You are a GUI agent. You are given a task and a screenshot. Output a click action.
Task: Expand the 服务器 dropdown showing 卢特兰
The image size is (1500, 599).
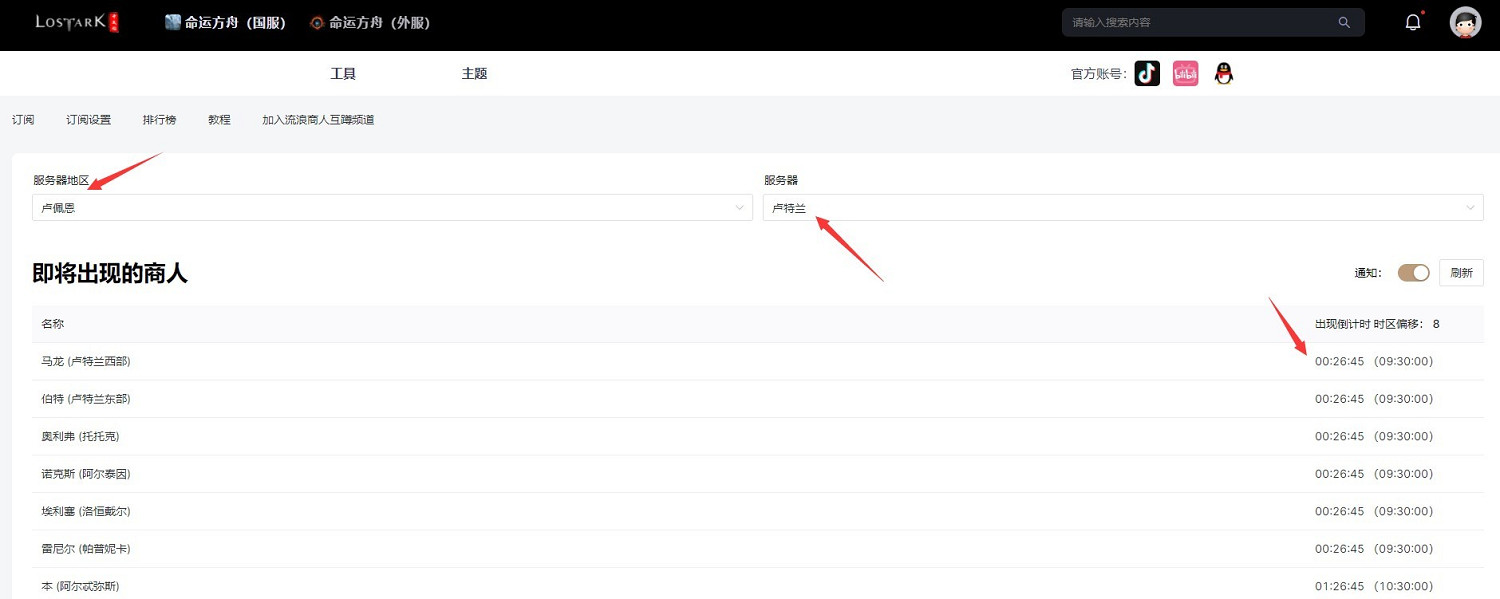pyautogui.click(x=1122, y=207)
